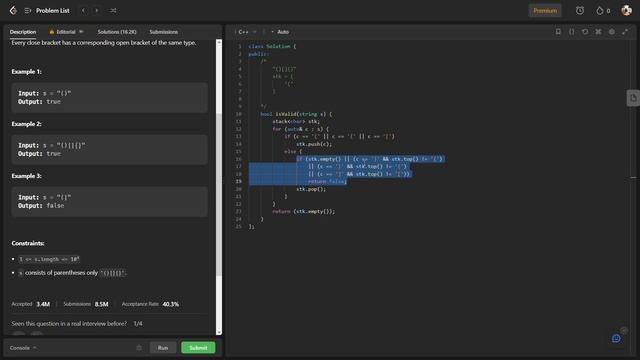Click the Example 2 heading
This screenshot has height=360, width=640.
pos(27,124)
